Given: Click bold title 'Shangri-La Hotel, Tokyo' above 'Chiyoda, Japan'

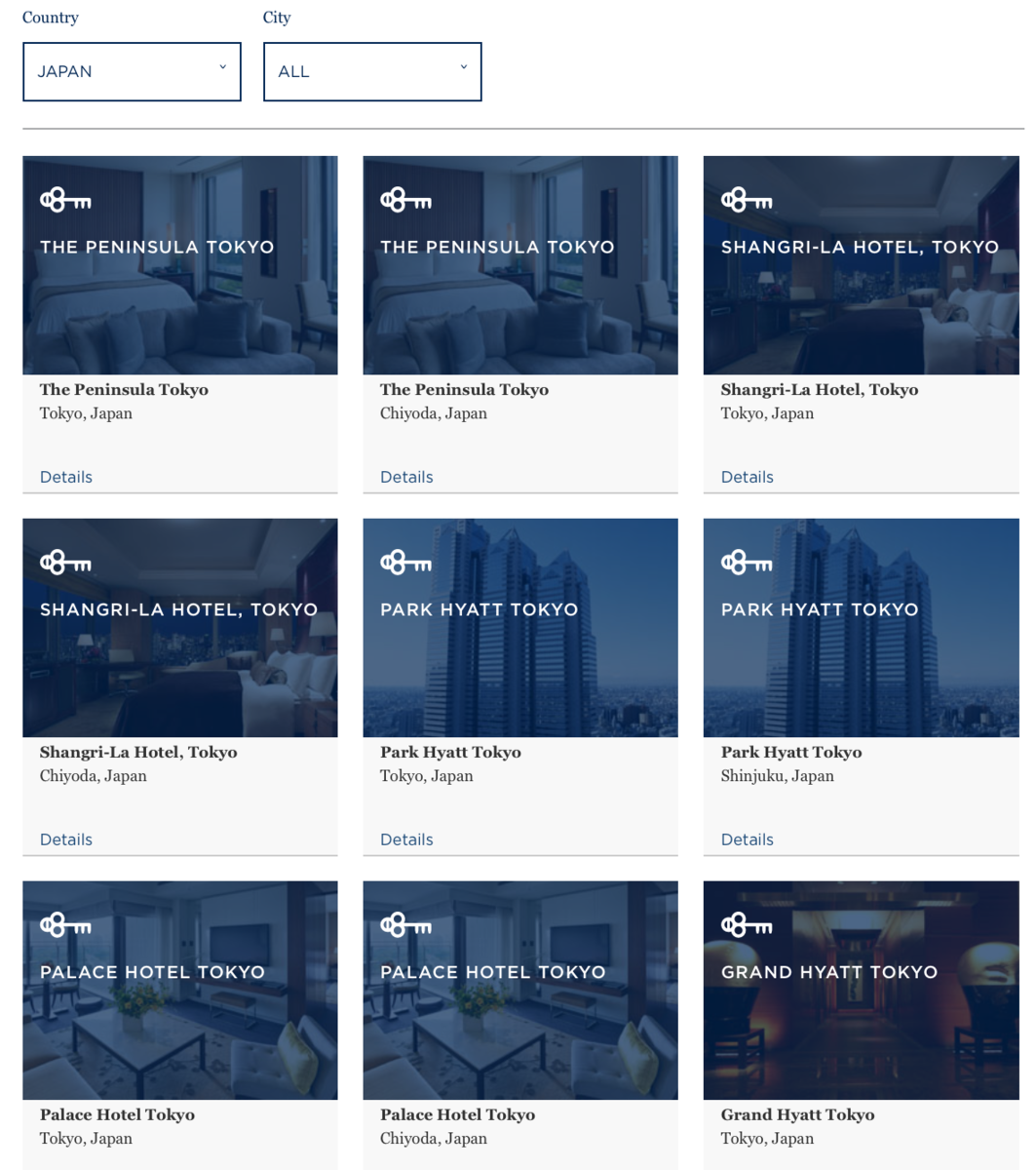Looking at the screenshot, I should pos(138,753).
